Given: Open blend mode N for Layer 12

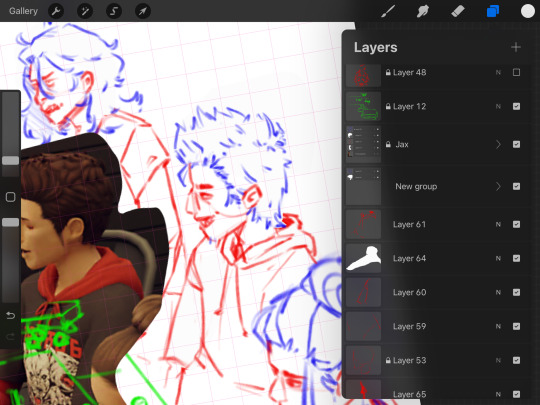Looking at the screenshot, I should point(498,106).
